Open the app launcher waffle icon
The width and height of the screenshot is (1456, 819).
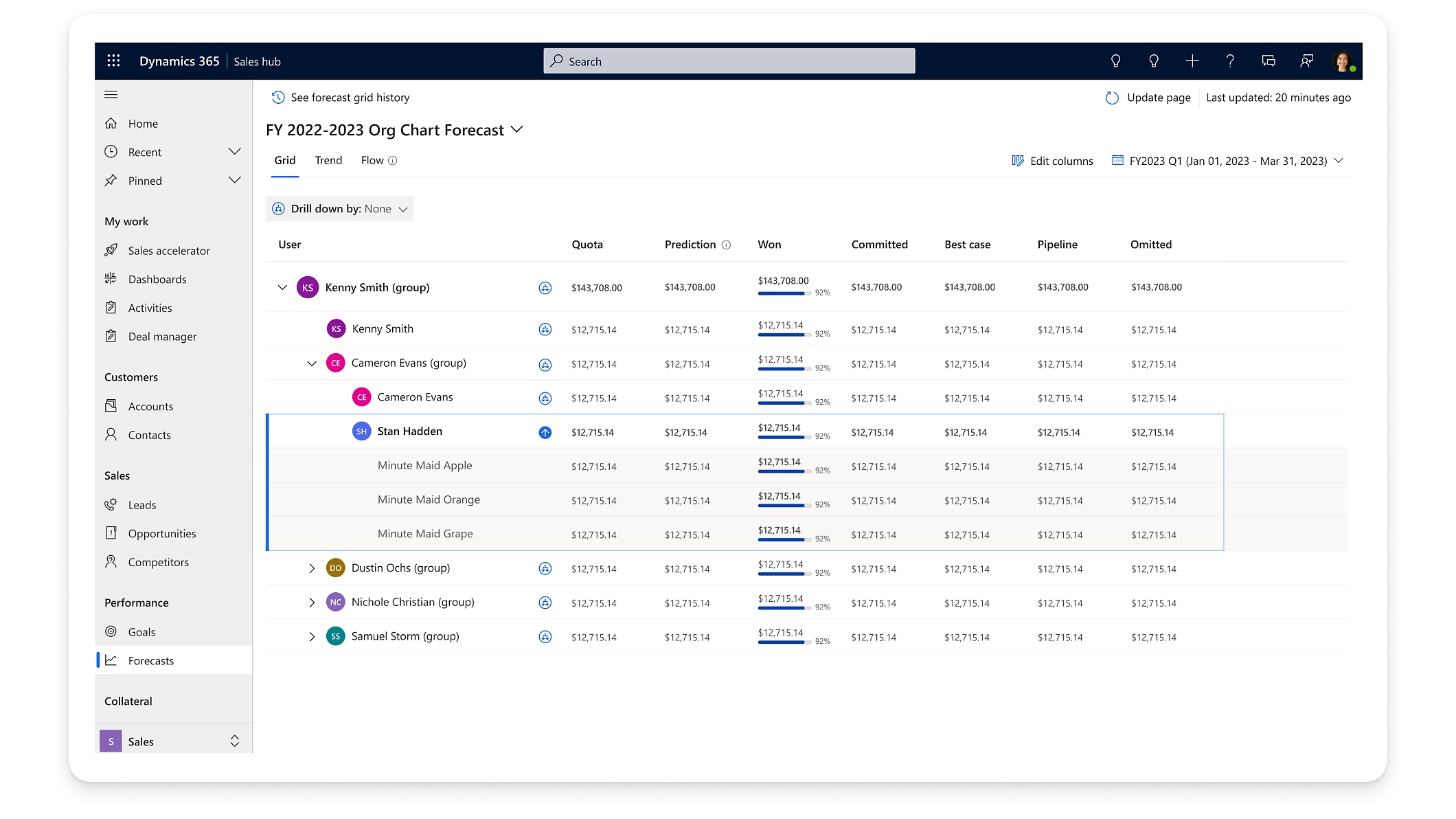coord(114,61)
